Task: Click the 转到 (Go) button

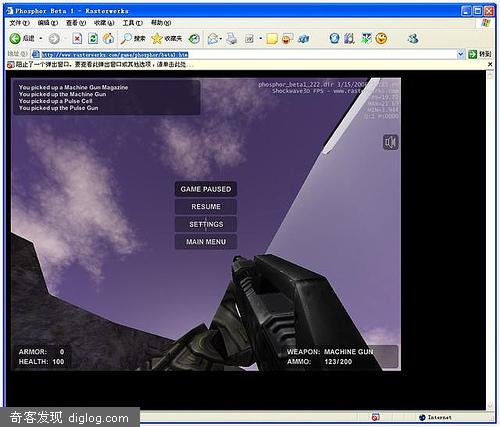Action: point(480,54)
